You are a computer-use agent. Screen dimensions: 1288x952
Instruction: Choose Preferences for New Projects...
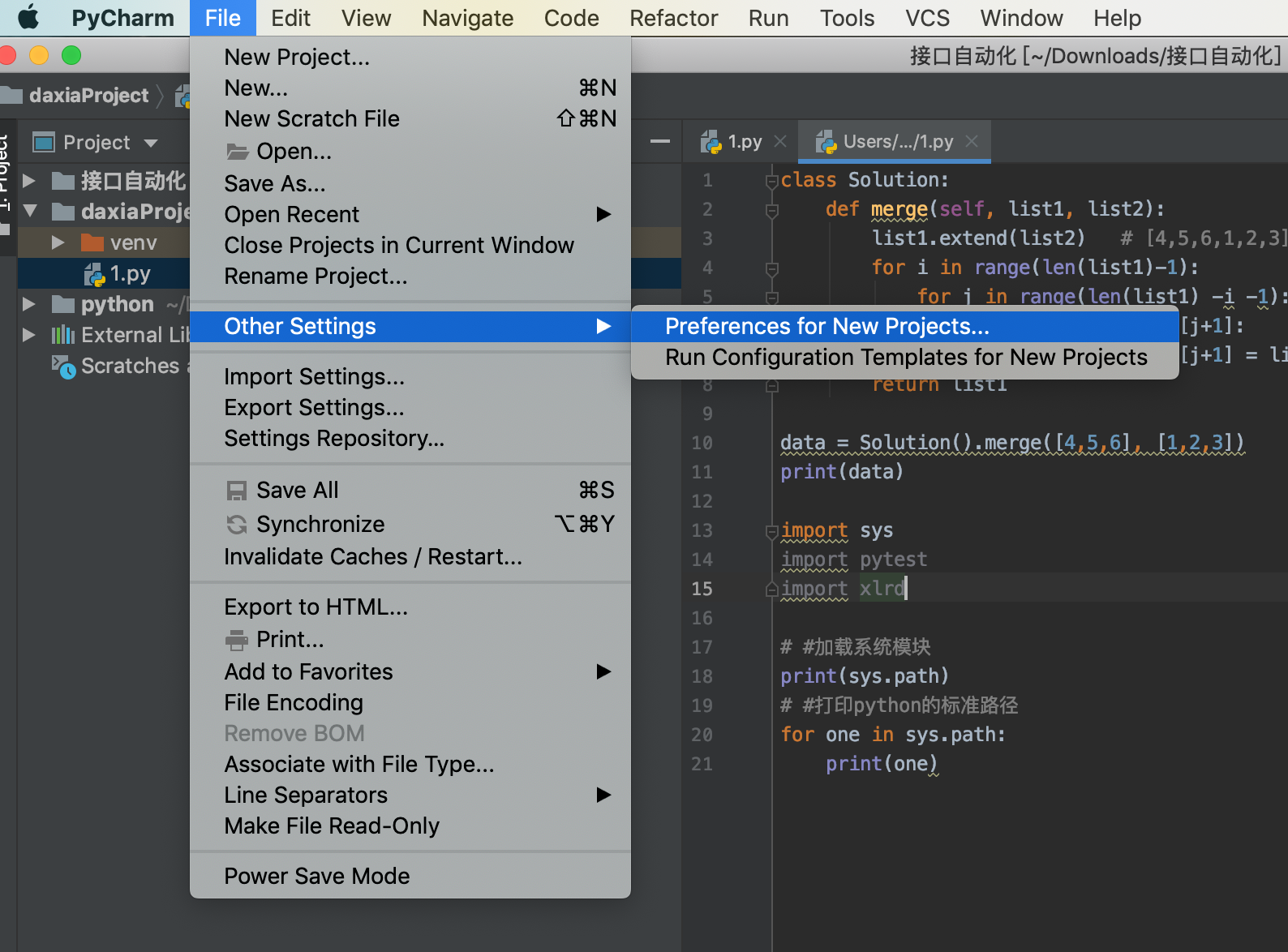[x=905, y=327]
